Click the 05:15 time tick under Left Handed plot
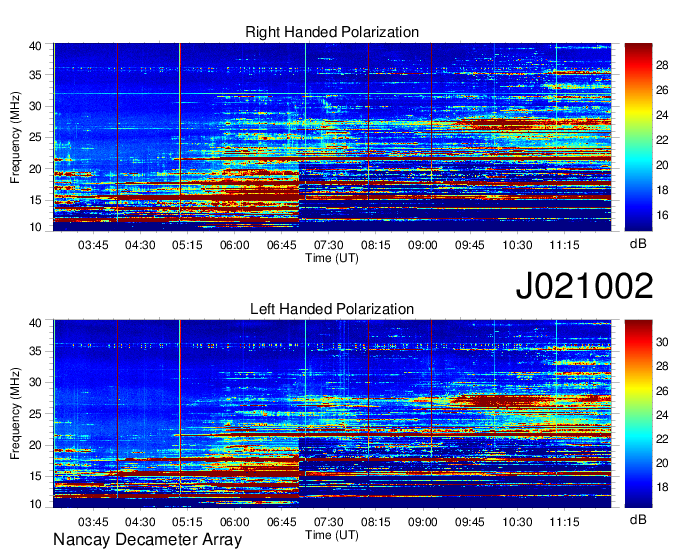680x552 pixels. pos(187,522)
